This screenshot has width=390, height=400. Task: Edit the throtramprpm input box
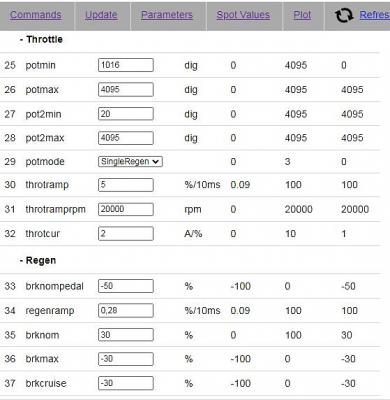click(x=126, y=209)
